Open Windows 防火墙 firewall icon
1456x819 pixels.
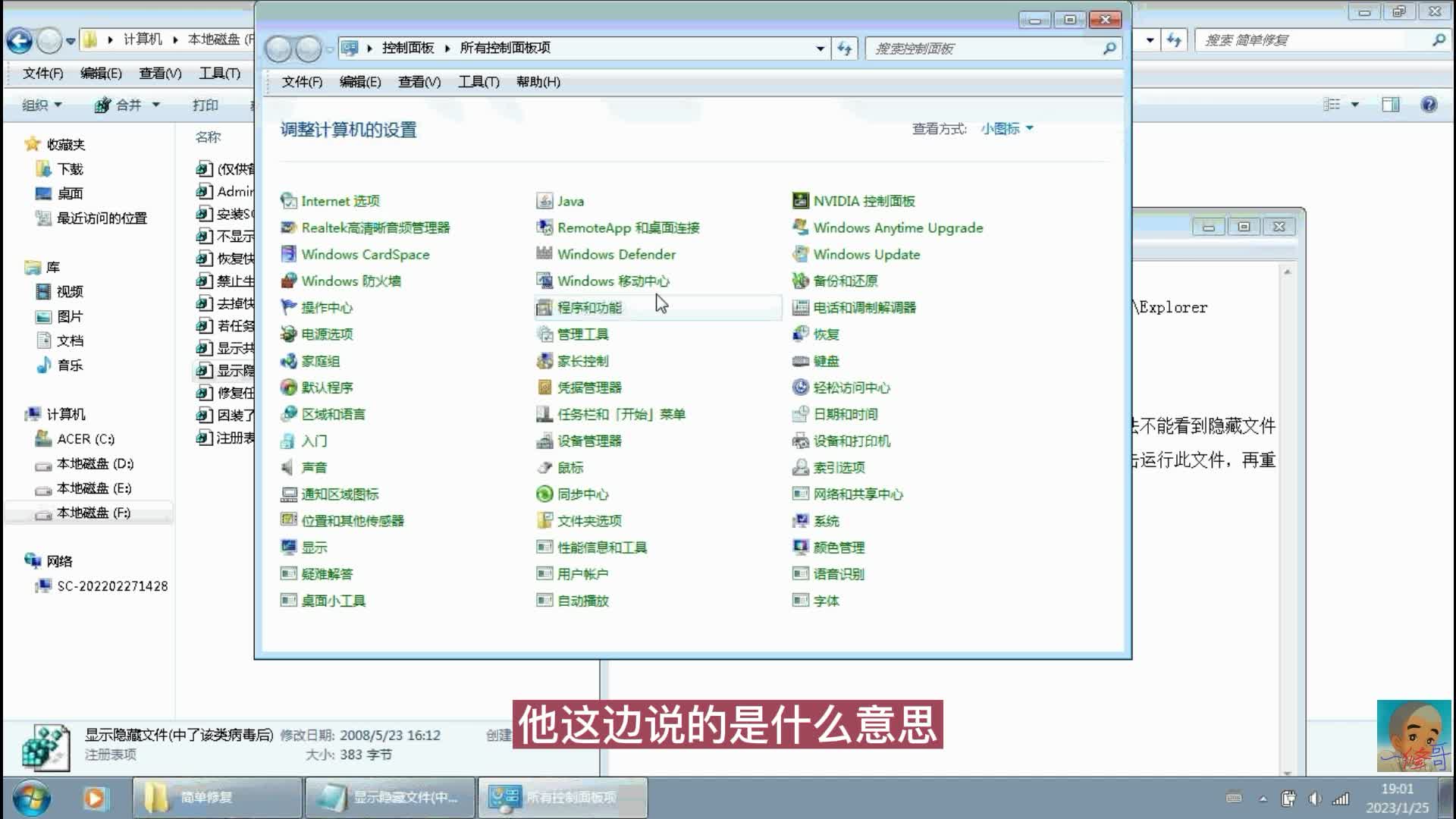[288, 281]
